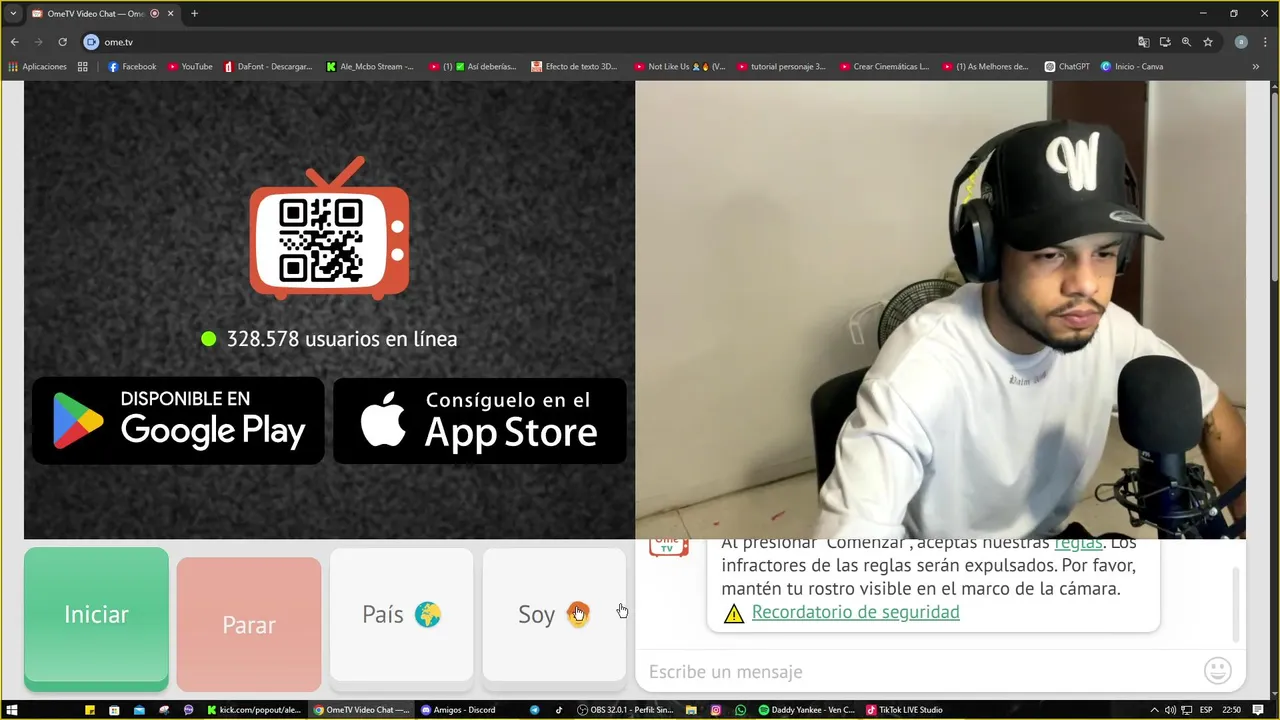Click the Google Play download badge
Image resolution: width=1280 pixels, height=720 pixels.
pyautogui.click(x=178, y=420)
